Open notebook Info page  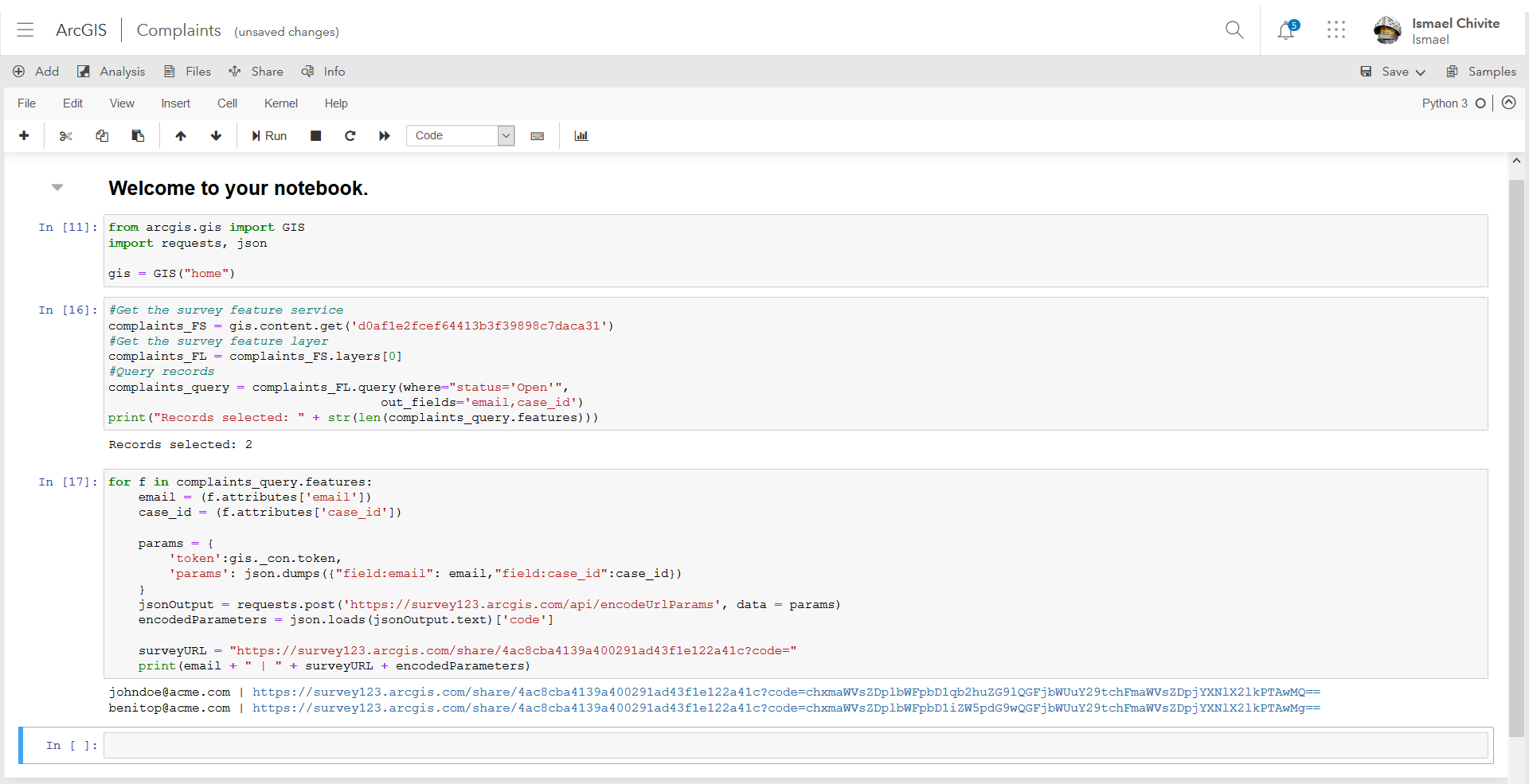click(323, 72)
